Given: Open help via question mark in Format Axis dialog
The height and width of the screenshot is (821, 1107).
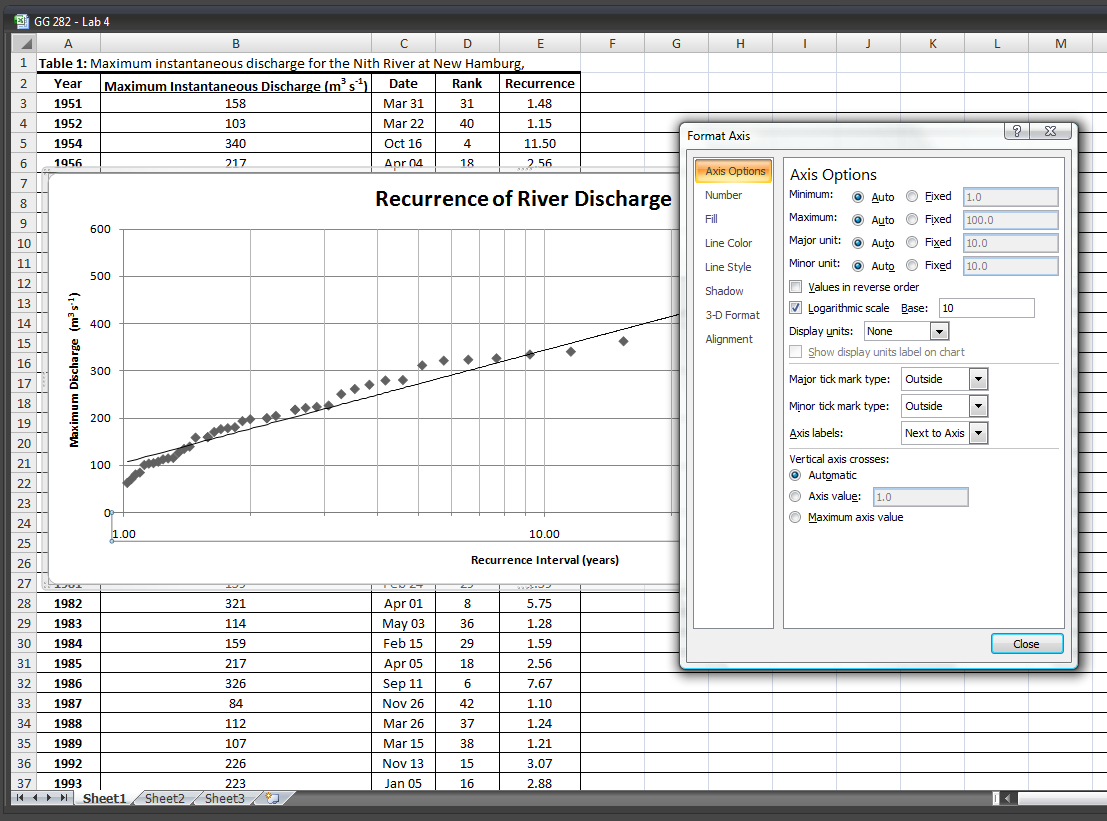Looking at the screenshot, I should coord(1016,131).
